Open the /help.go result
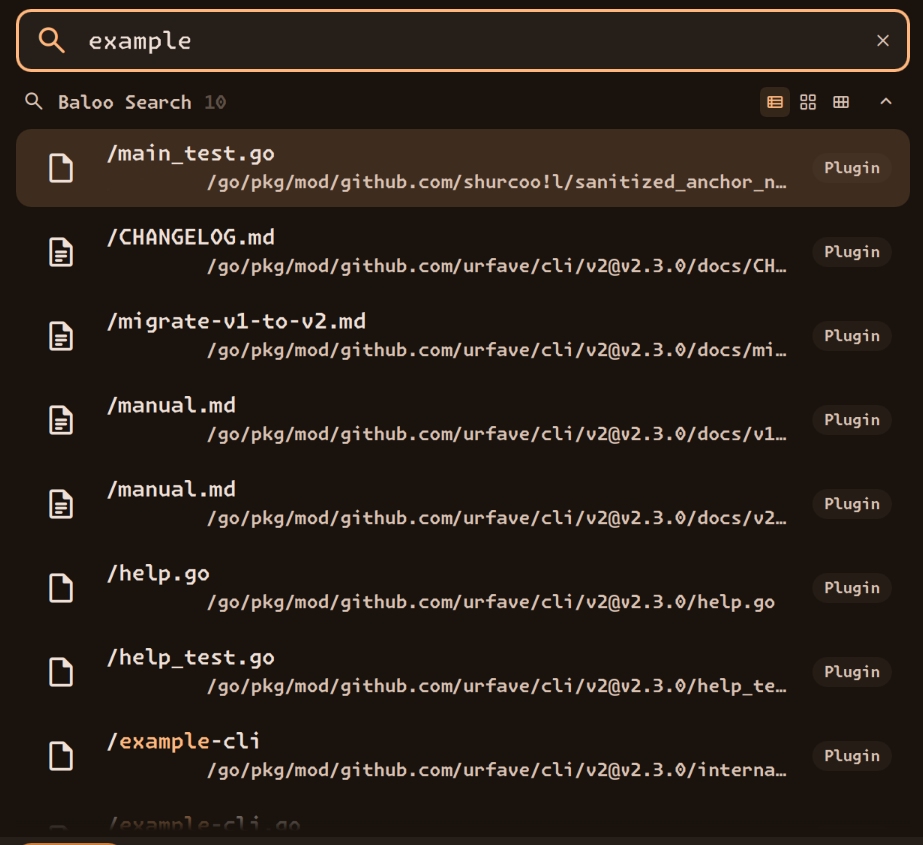The image size is (923, 845). click(463, 588)
